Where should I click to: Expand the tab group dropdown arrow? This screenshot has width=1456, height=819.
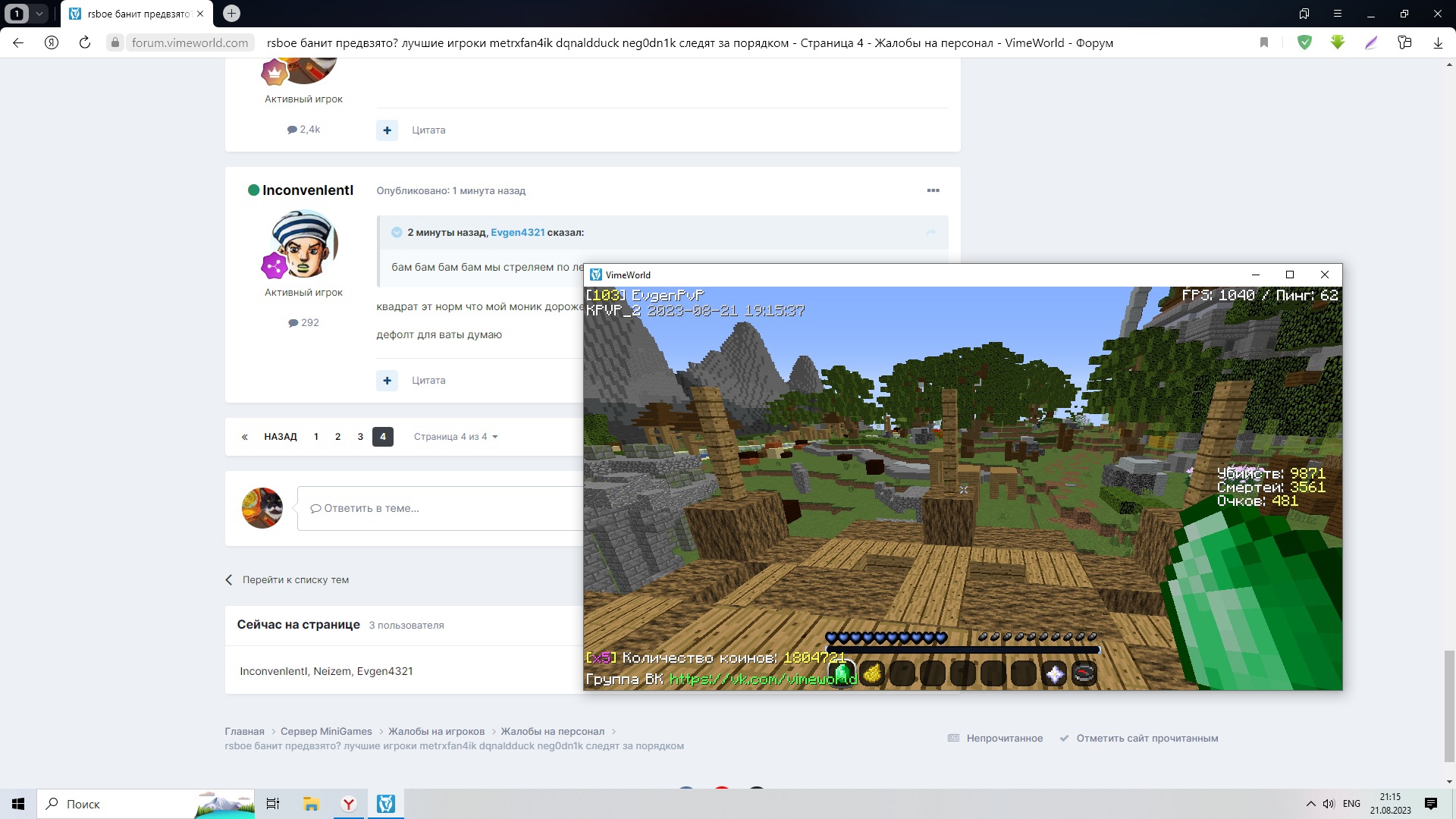[39, 14]
